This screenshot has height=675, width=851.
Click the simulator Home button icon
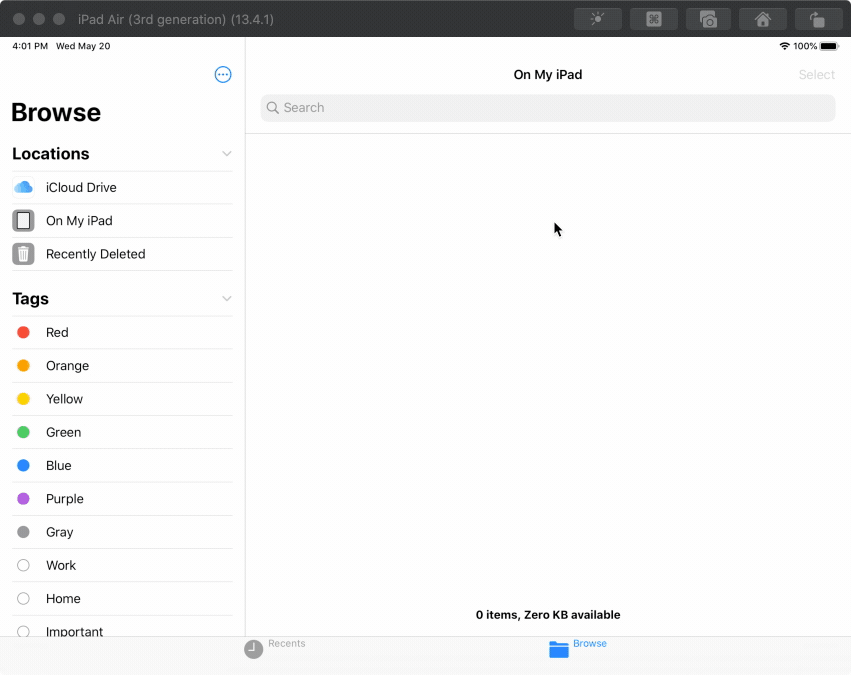(763, 19)
